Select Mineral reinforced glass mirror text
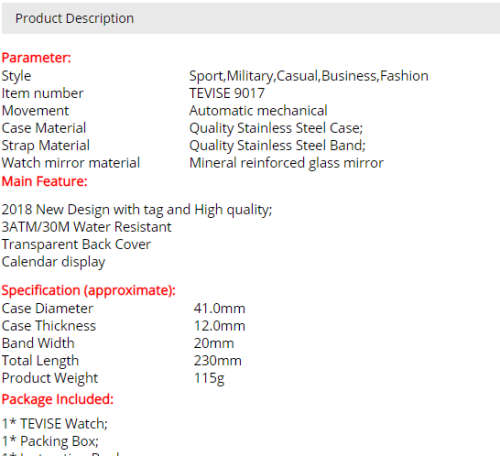Viewport: 500px width, 456px height. (286, 163)
